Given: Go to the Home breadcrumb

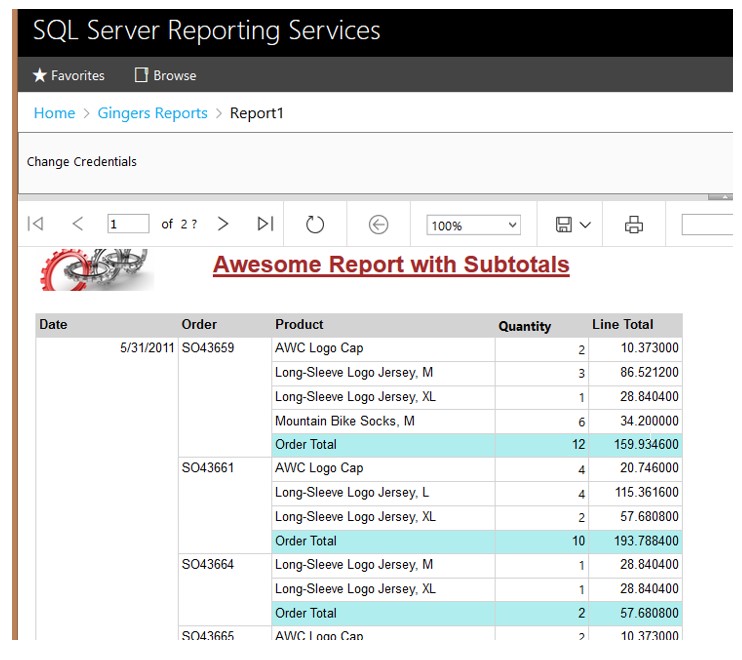Looking at the screenshot, I should pyautogui.click(x=54, y=113).
